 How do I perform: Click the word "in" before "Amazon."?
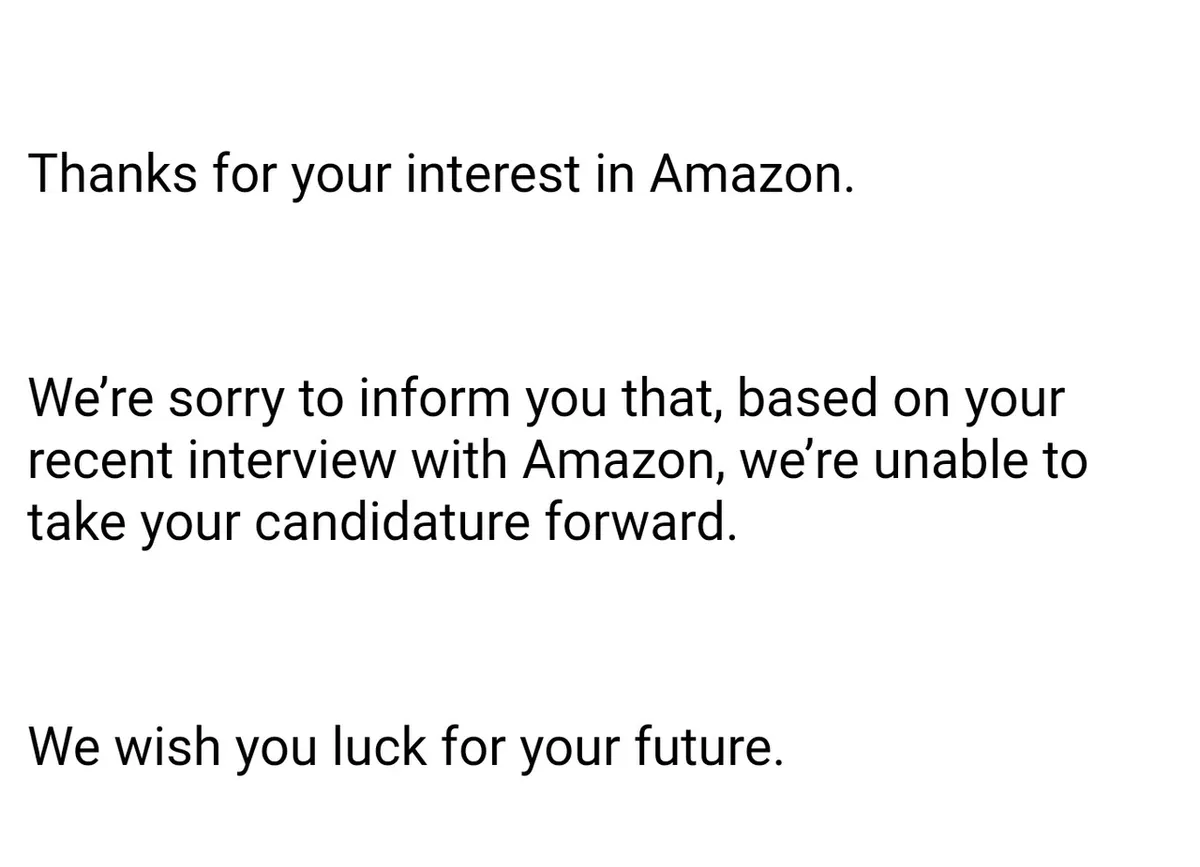tap(619, 174)
